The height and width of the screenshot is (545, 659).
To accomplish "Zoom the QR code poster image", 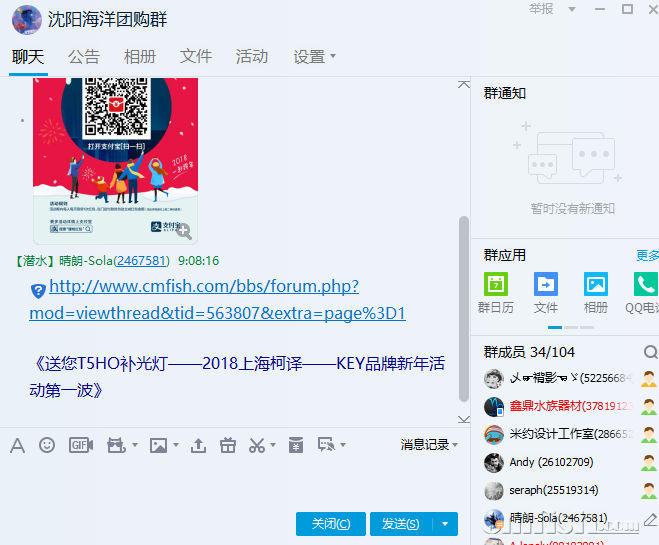I will (183, 231).
